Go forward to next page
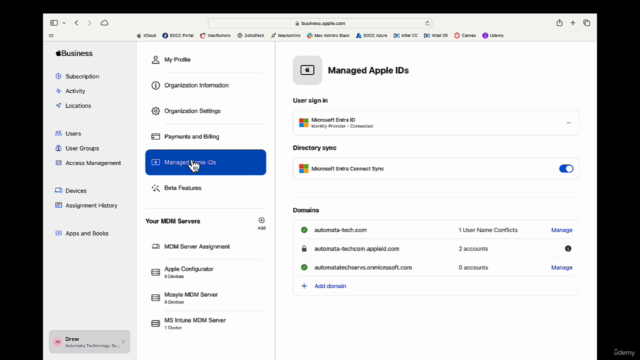This screenshot has height=360, width=640. coord(89,23)
